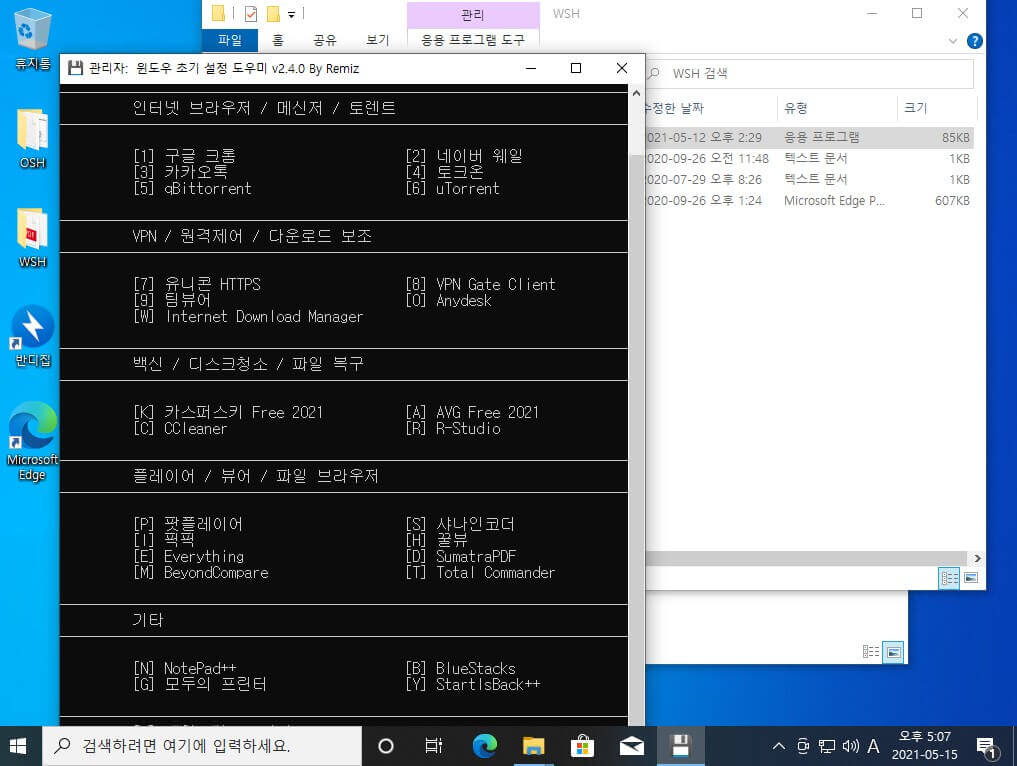Open the 파일 ribbon tab
Image resolution: width=1017 pixels, height=766 pixels.
point(230,40)
